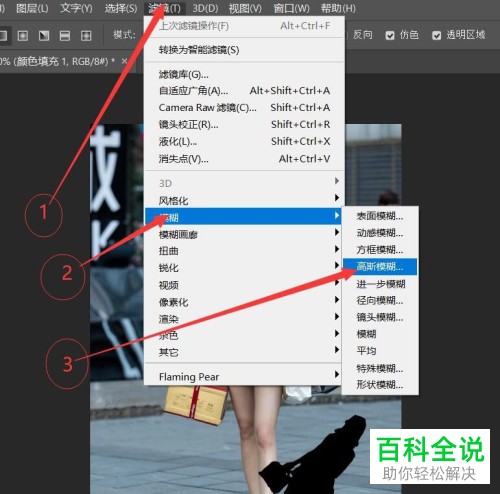This screenshot has width=500, height=494.
Task: Open Camera Raw 滤镜(C)...
Action: 244,108
